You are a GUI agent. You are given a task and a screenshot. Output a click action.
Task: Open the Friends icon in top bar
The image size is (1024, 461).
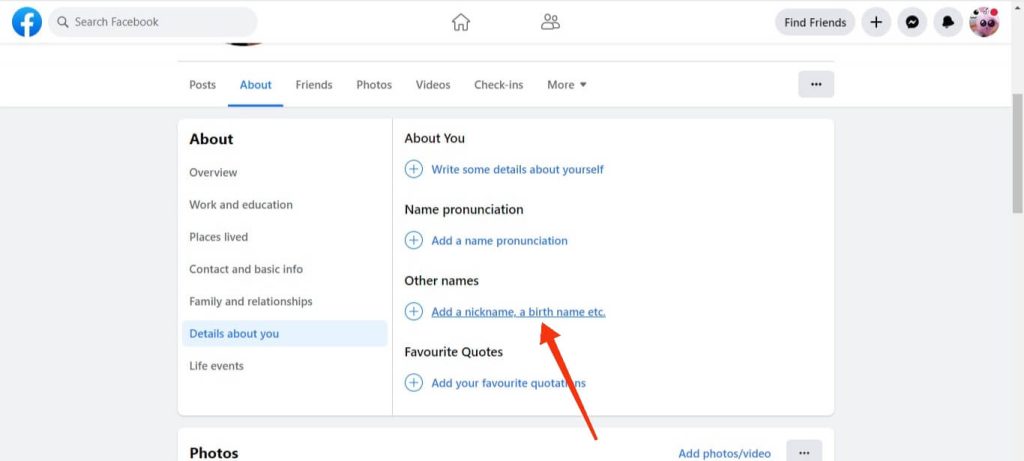pos(551,22)
